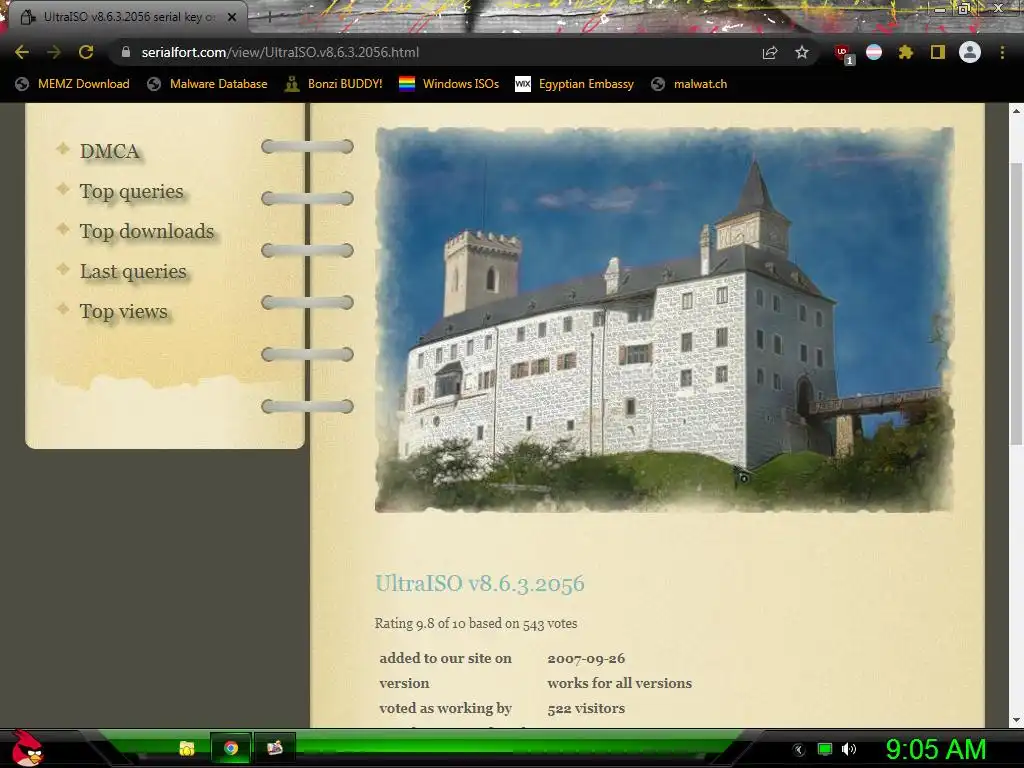Click the share page icon in address bar

(770, 52)
